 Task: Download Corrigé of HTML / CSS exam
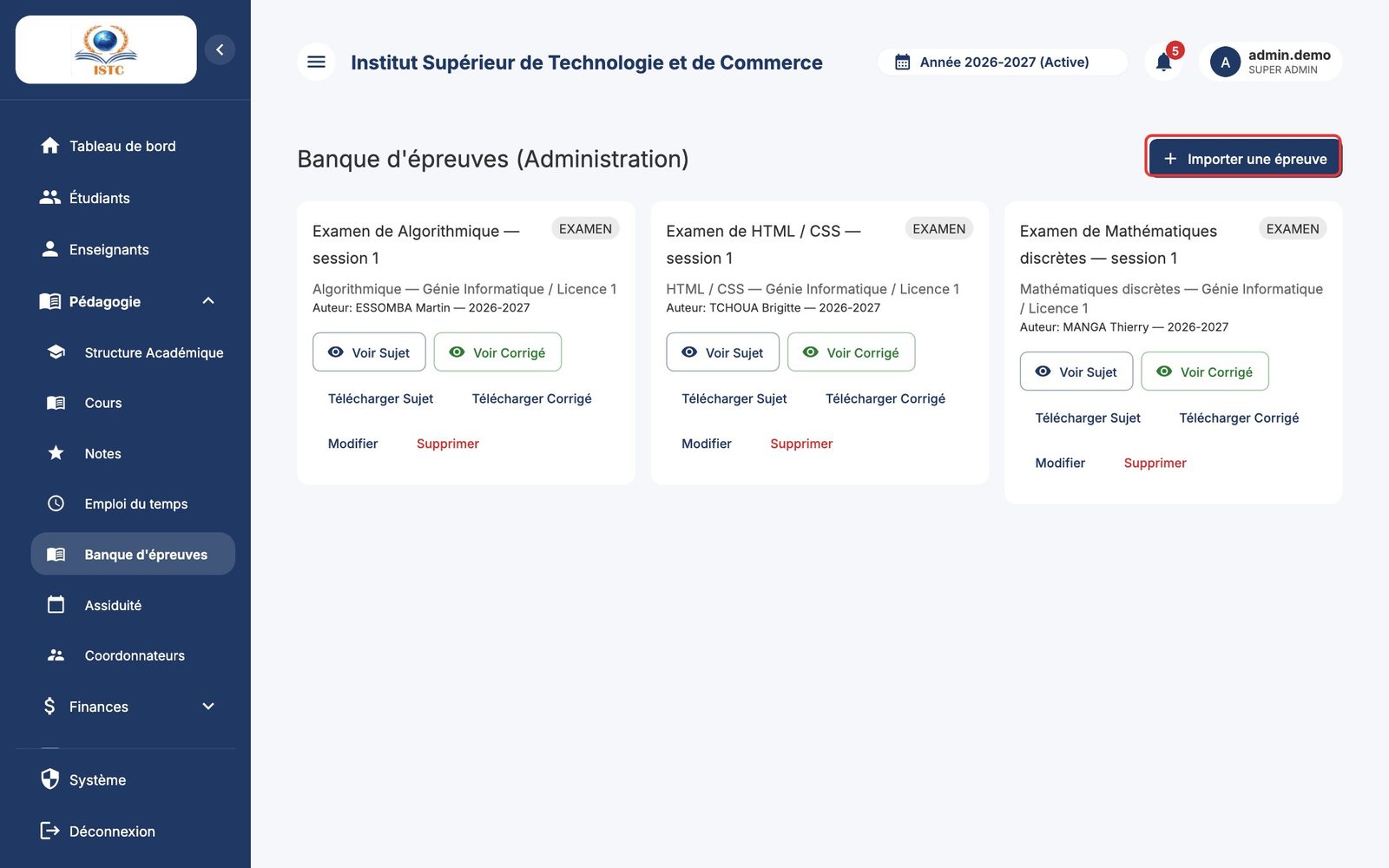885,398
